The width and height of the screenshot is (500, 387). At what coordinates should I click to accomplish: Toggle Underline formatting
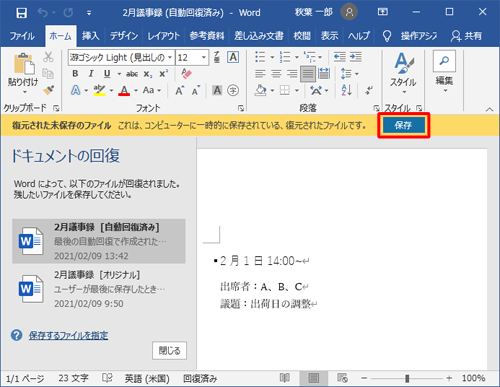[107, 73]
